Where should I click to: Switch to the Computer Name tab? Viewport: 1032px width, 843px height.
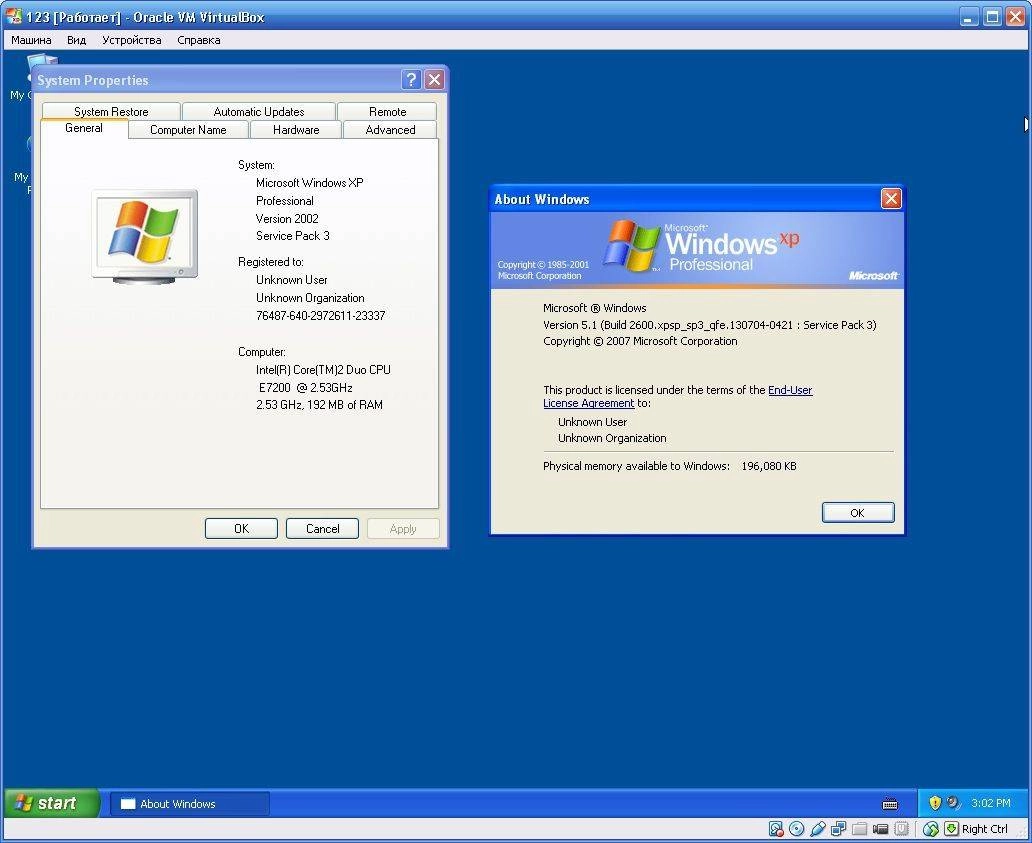click(188, 130)
